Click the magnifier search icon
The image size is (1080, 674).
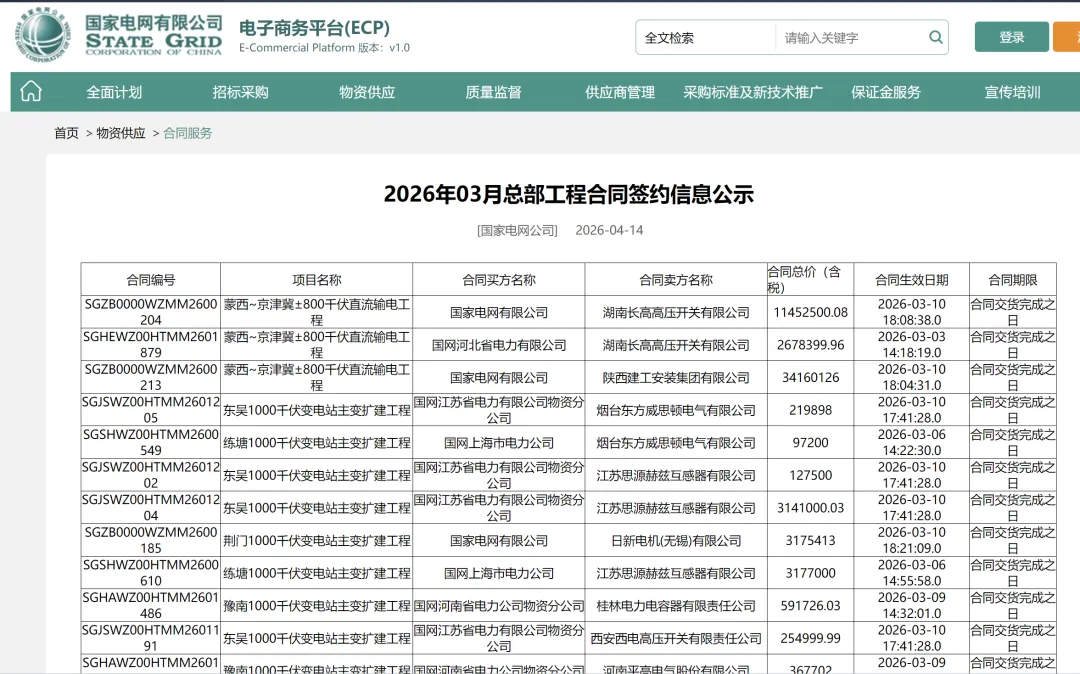point(934,36)
